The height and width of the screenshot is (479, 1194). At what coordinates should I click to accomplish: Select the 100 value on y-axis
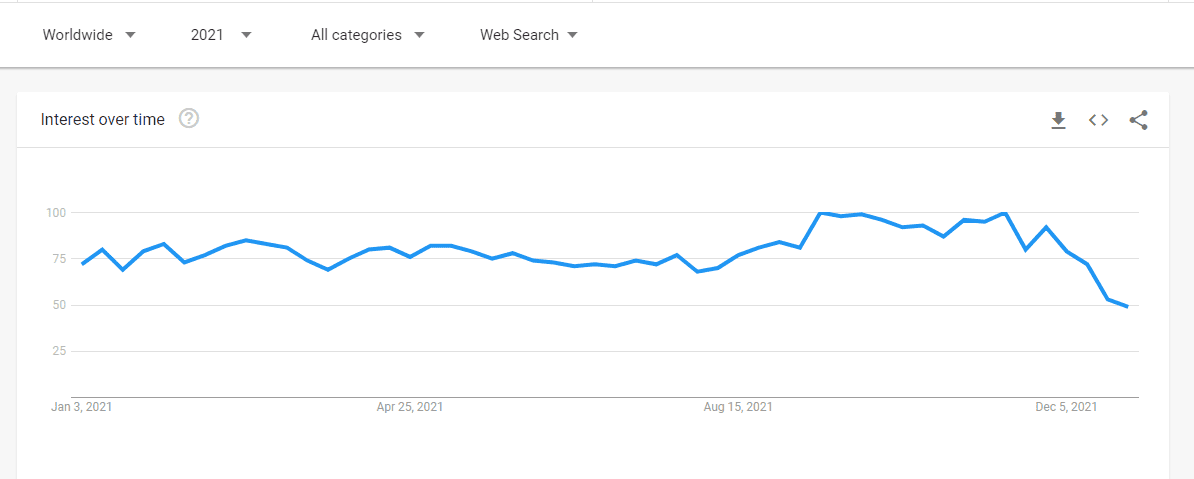tap(56, 212)
